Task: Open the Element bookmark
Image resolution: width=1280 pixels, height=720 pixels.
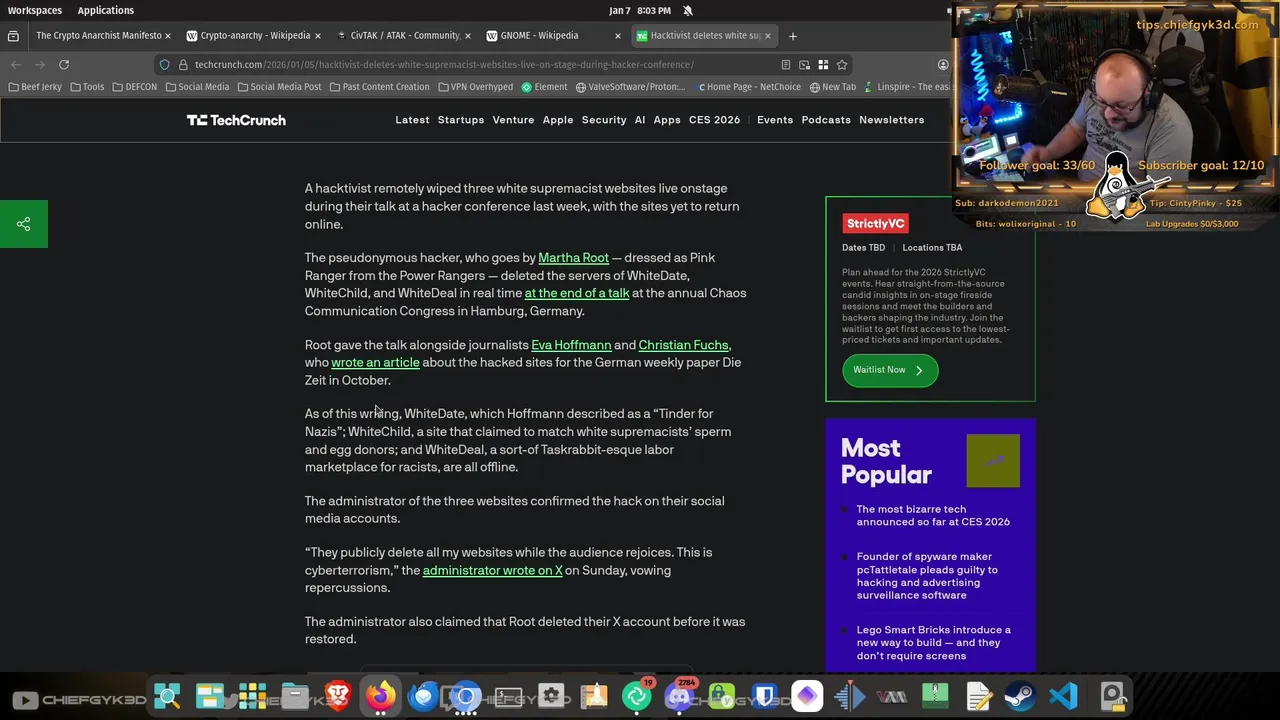Action: coord(545,87)
